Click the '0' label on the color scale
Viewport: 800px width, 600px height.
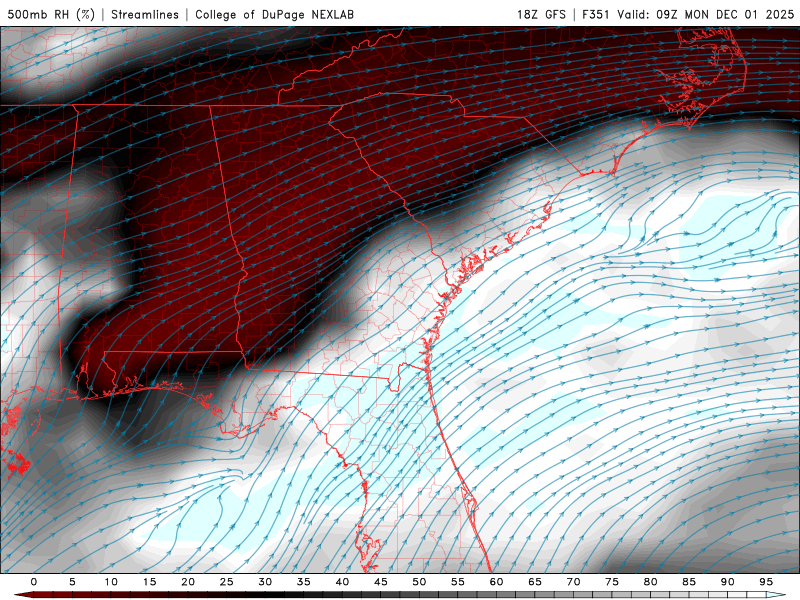(34, 582)
